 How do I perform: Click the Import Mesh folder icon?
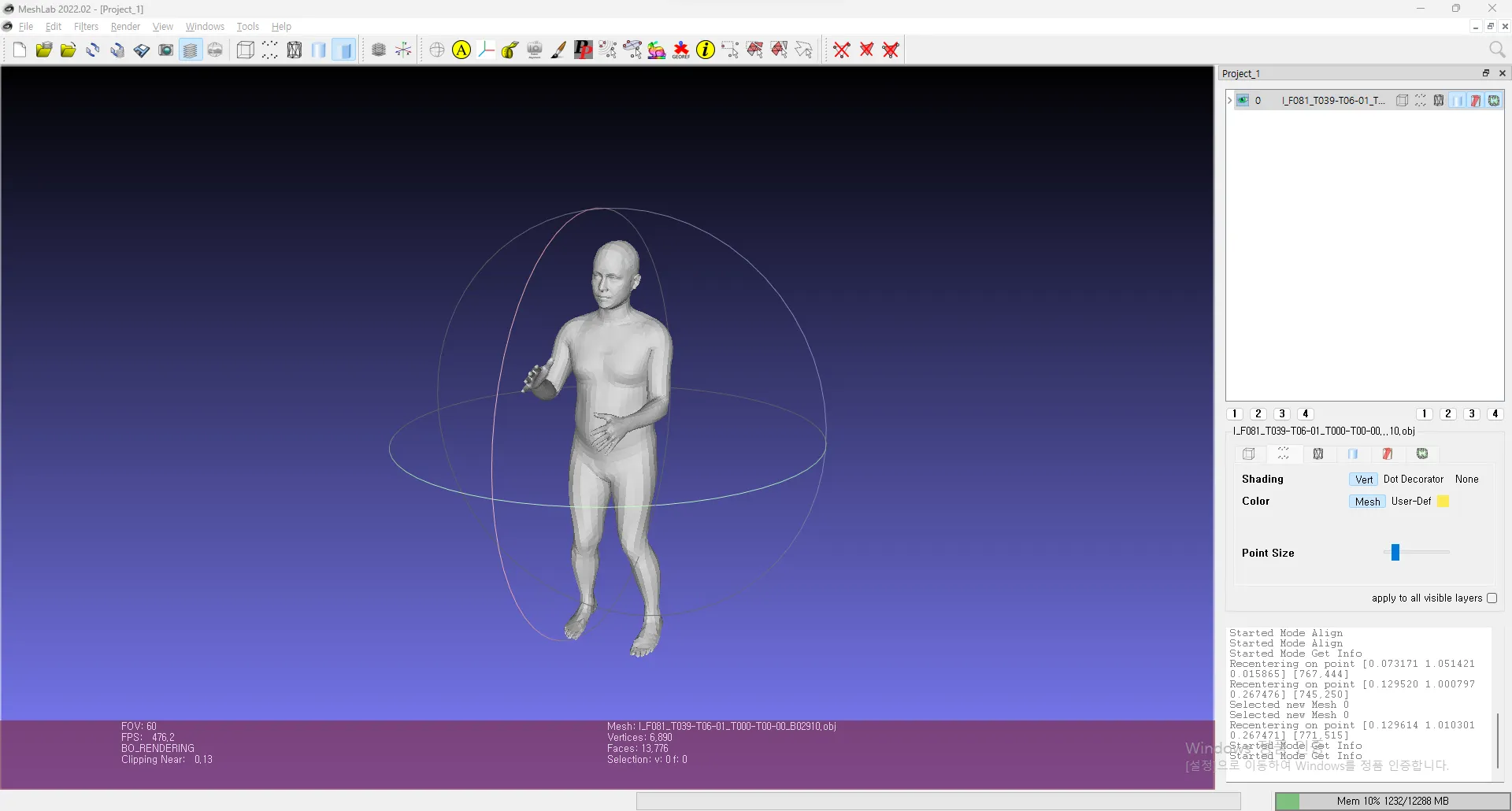click(x=68, y=50)
